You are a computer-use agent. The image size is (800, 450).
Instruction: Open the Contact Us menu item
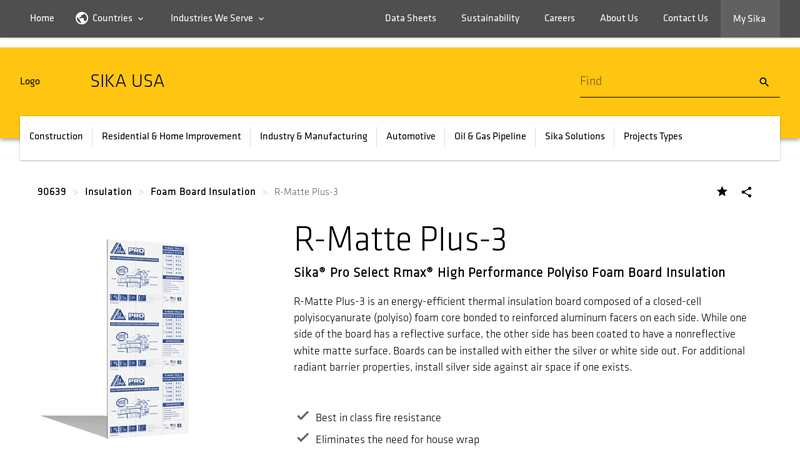[x=685, y=18]
